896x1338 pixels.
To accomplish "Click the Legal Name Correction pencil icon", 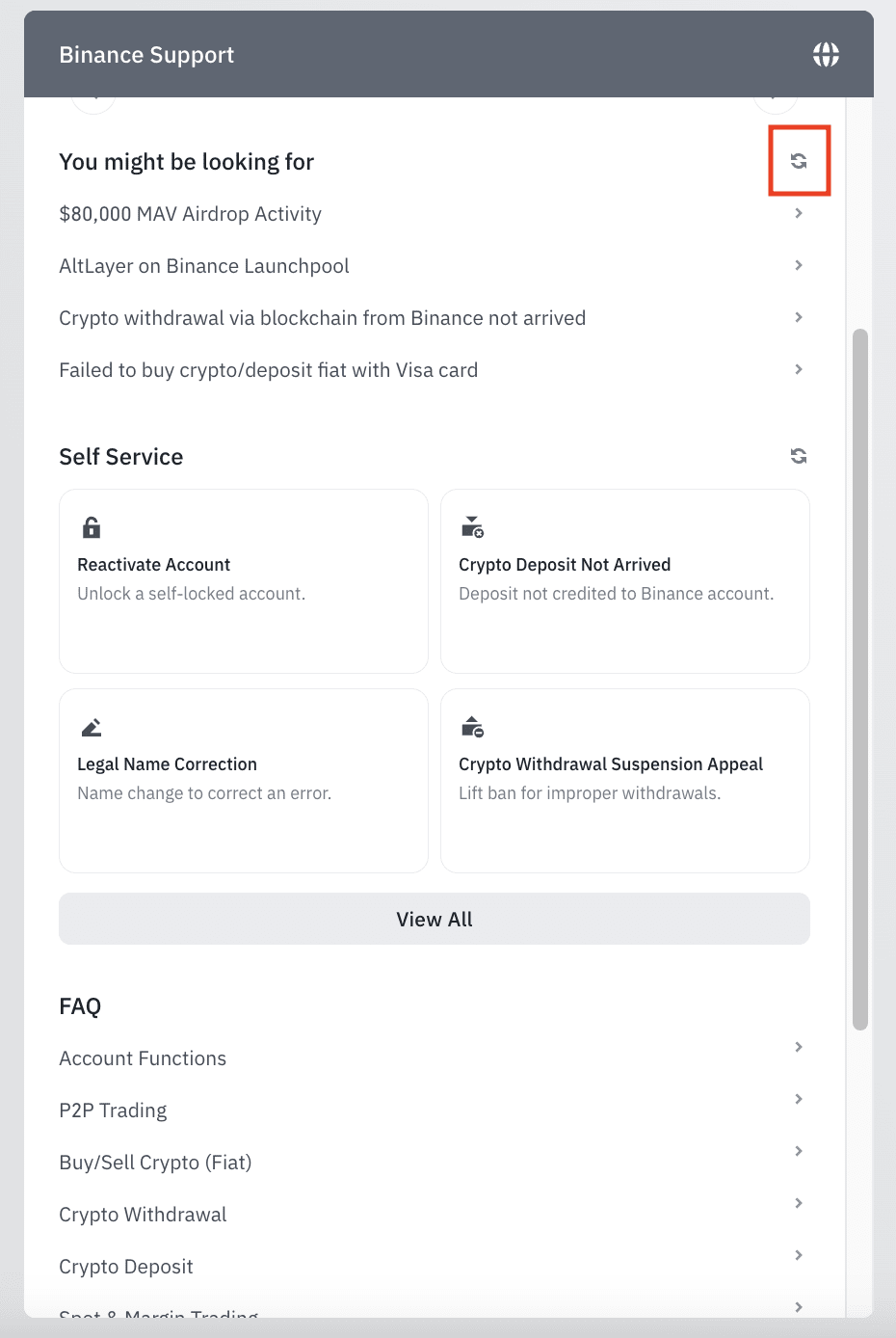I will tap(92, 727).
